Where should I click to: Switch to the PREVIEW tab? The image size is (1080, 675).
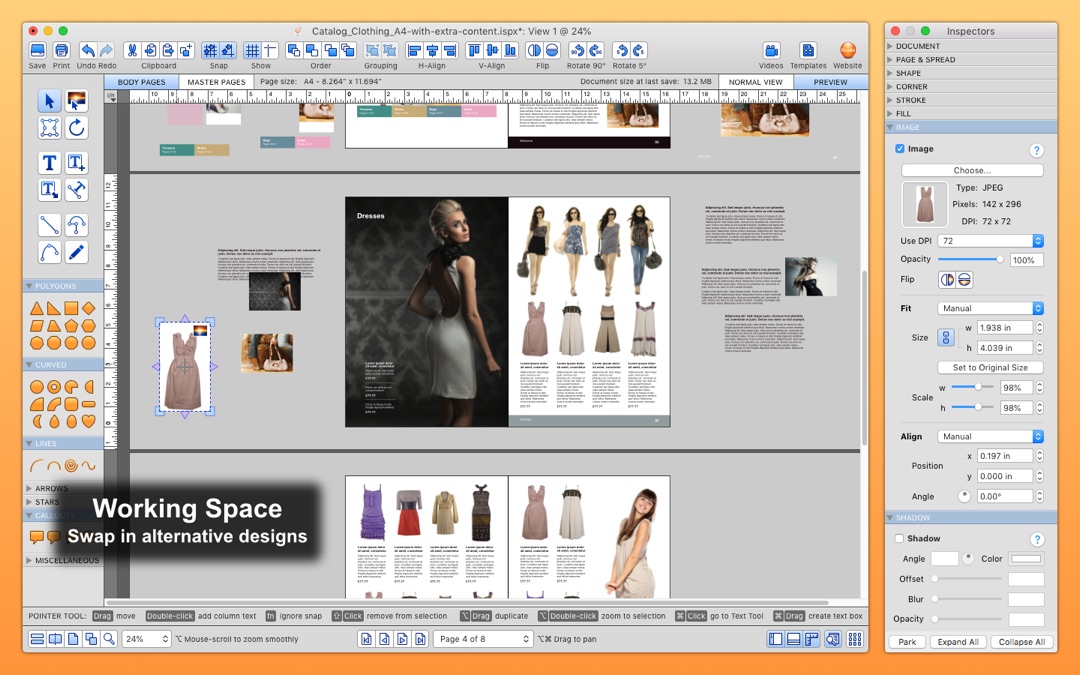[831, 82]
